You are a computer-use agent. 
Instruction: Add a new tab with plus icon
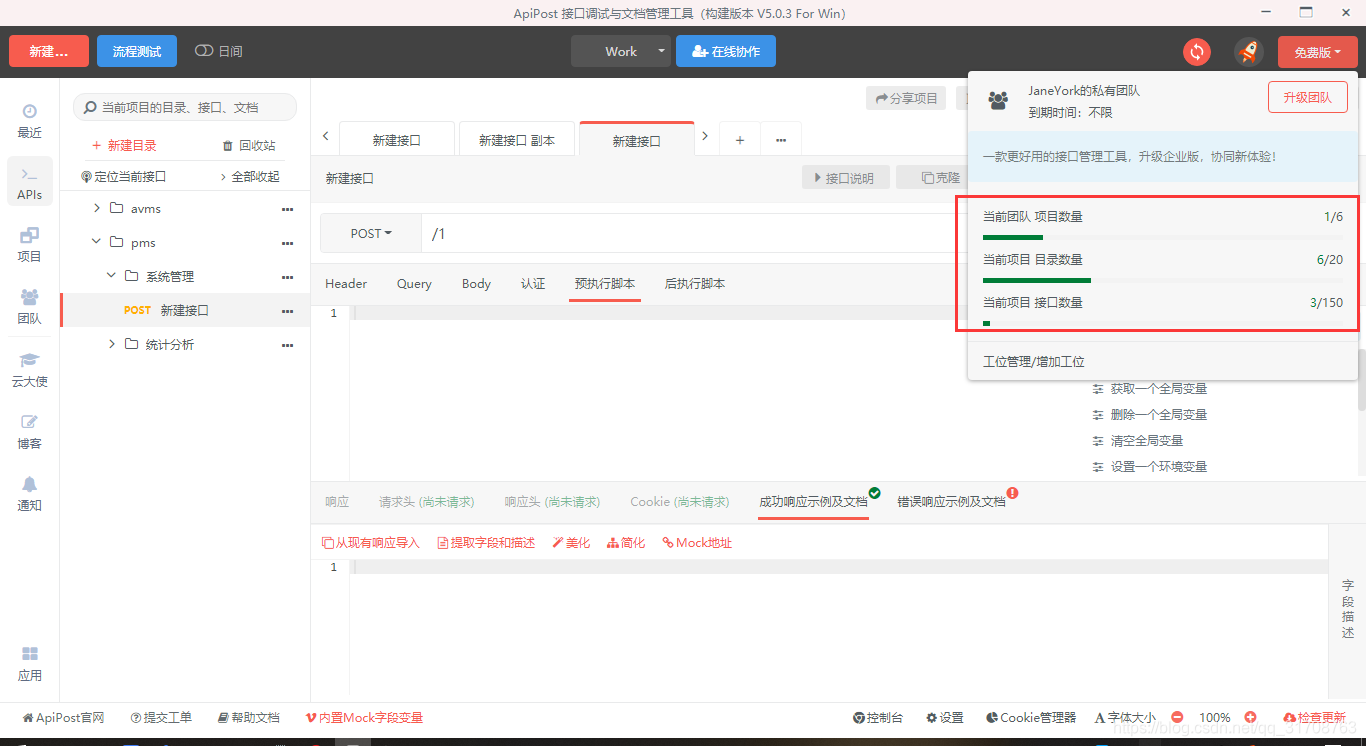click(x=740, y=140)
